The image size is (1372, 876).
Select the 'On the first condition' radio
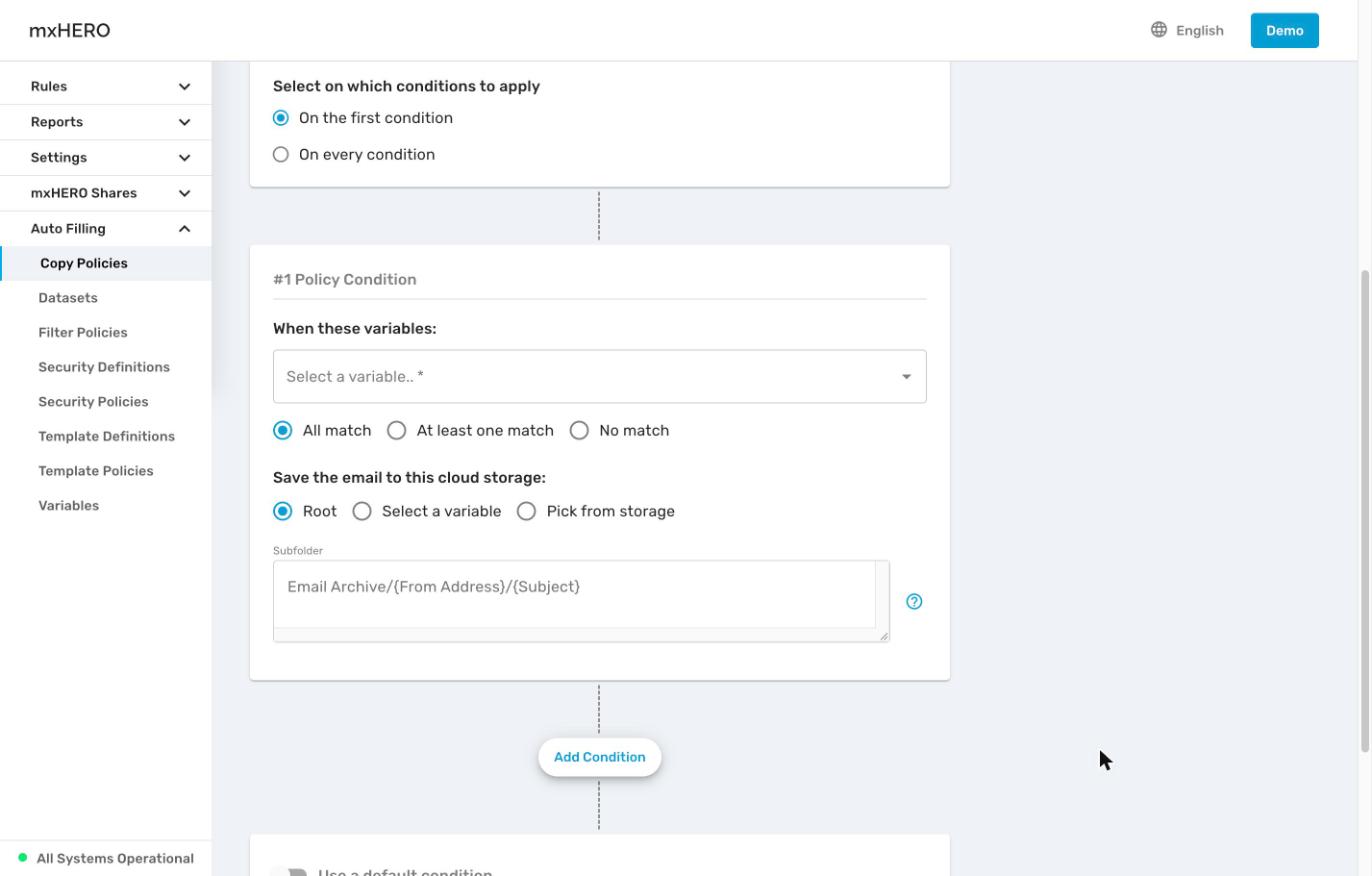pos(281,118)
